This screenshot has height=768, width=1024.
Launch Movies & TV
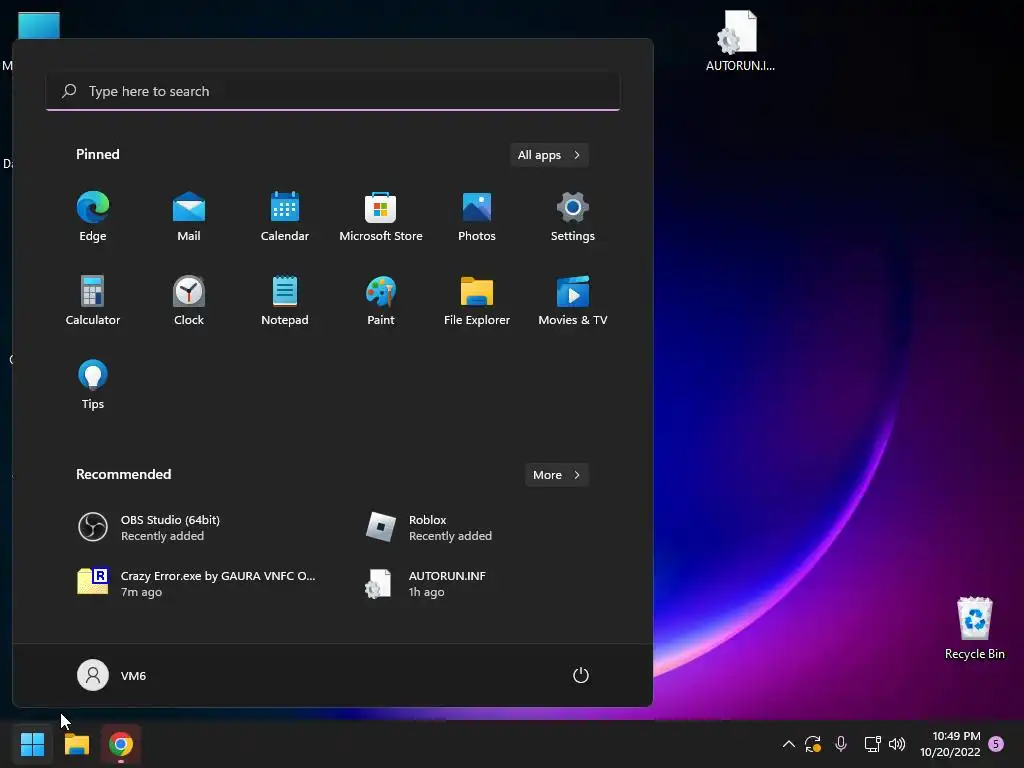pos(573,300)
